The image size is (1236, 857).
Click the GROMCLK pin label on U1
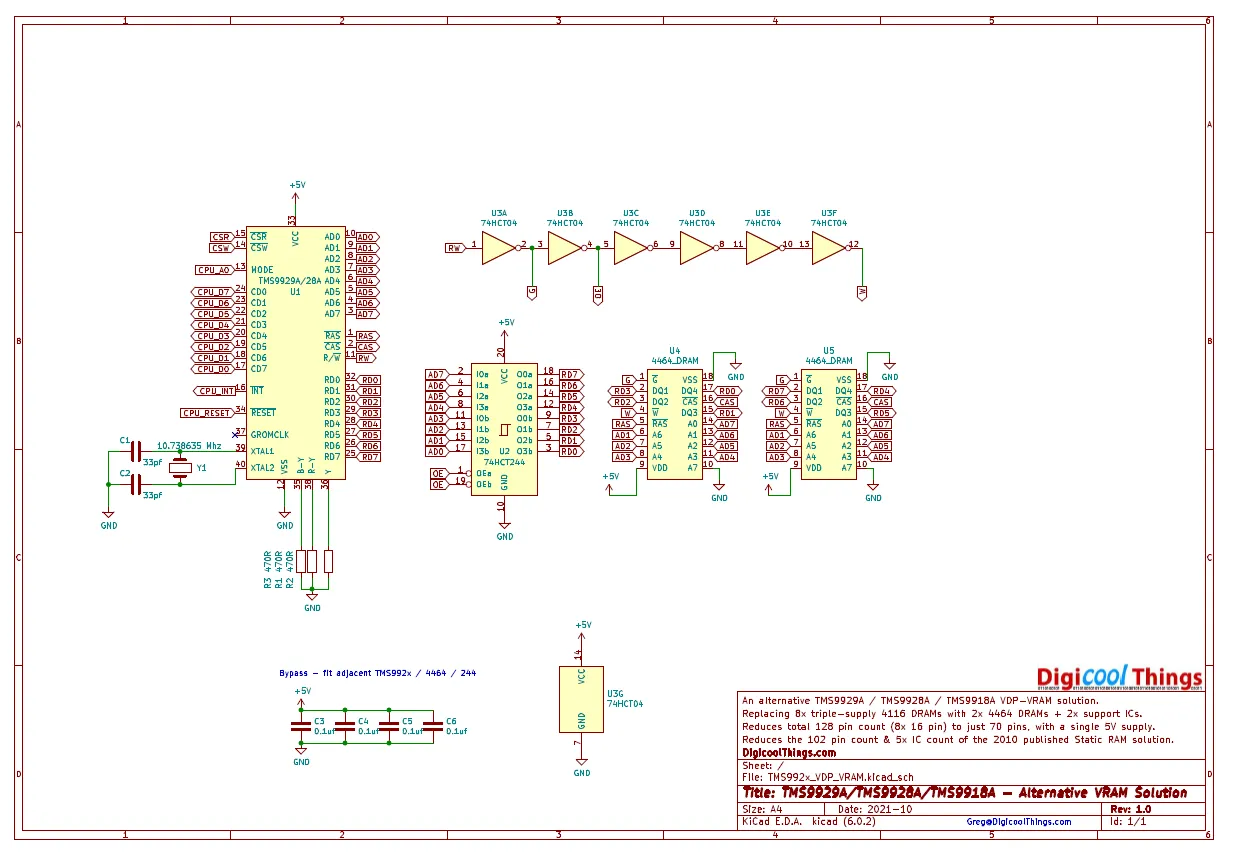point(270,435)
